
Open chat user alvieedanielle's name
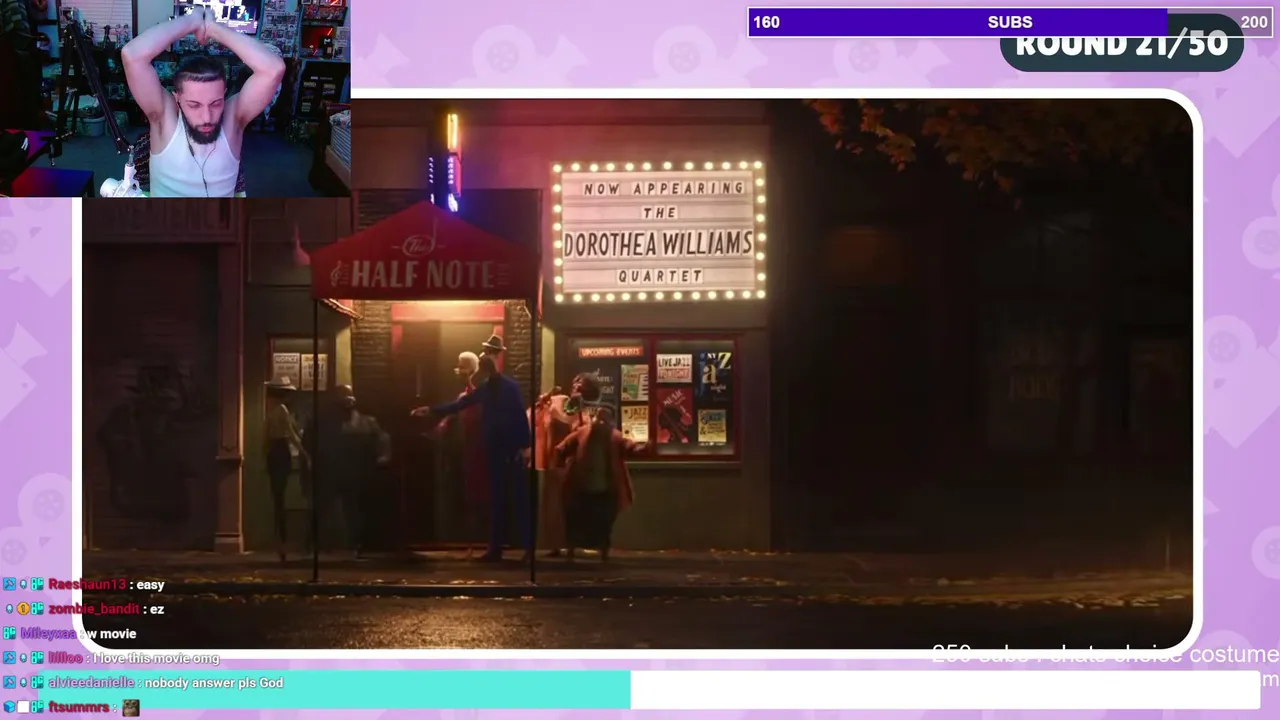coord(91,683)
